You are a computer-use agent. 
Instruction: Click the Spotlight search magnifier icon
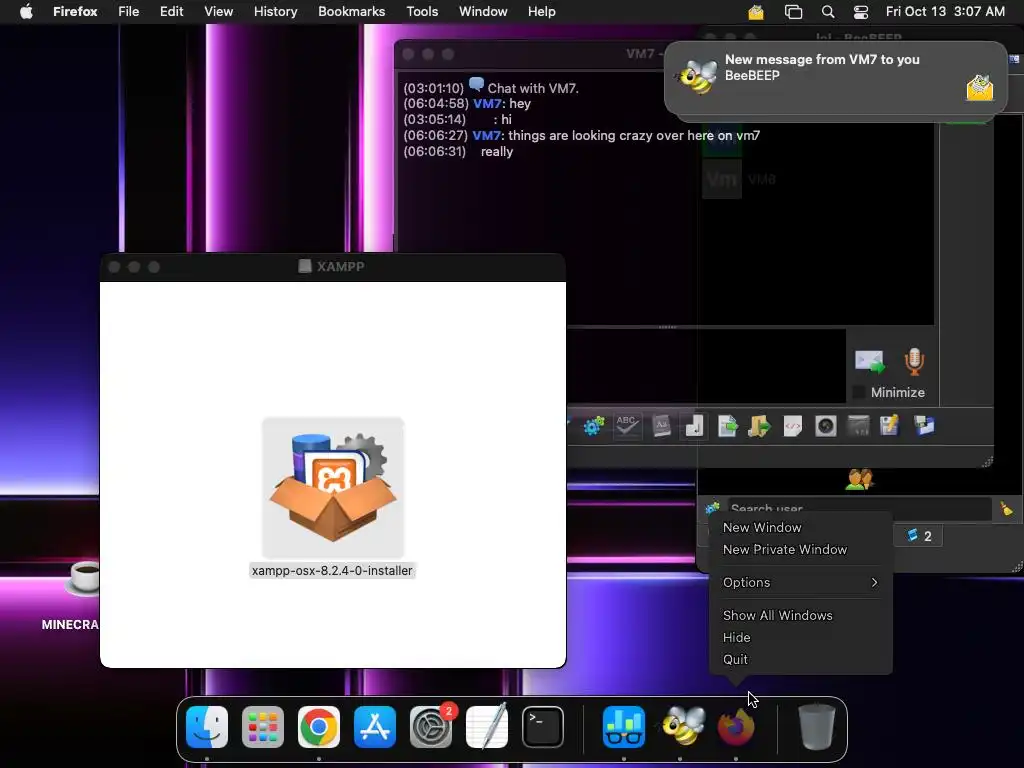tap(827, 12)
